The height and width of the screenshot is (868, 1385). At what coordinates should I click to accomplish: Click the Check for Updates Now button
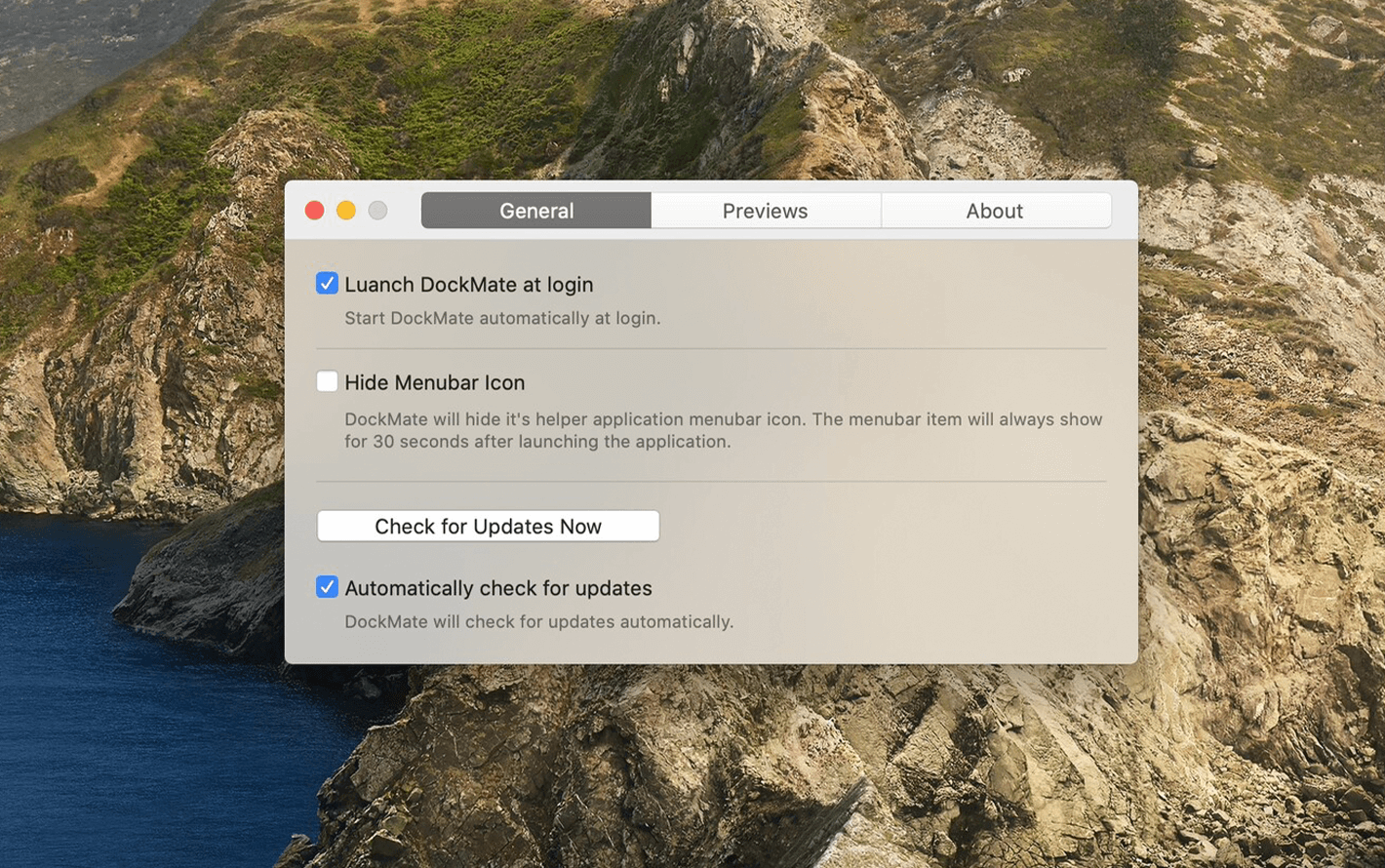coord(488,527)
